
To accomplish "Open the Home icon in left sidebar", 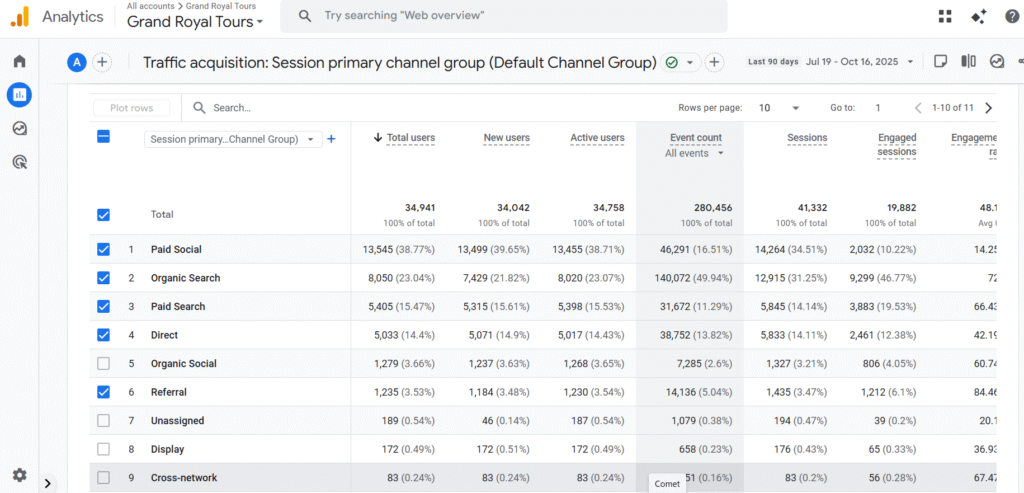I will (19, 62).
